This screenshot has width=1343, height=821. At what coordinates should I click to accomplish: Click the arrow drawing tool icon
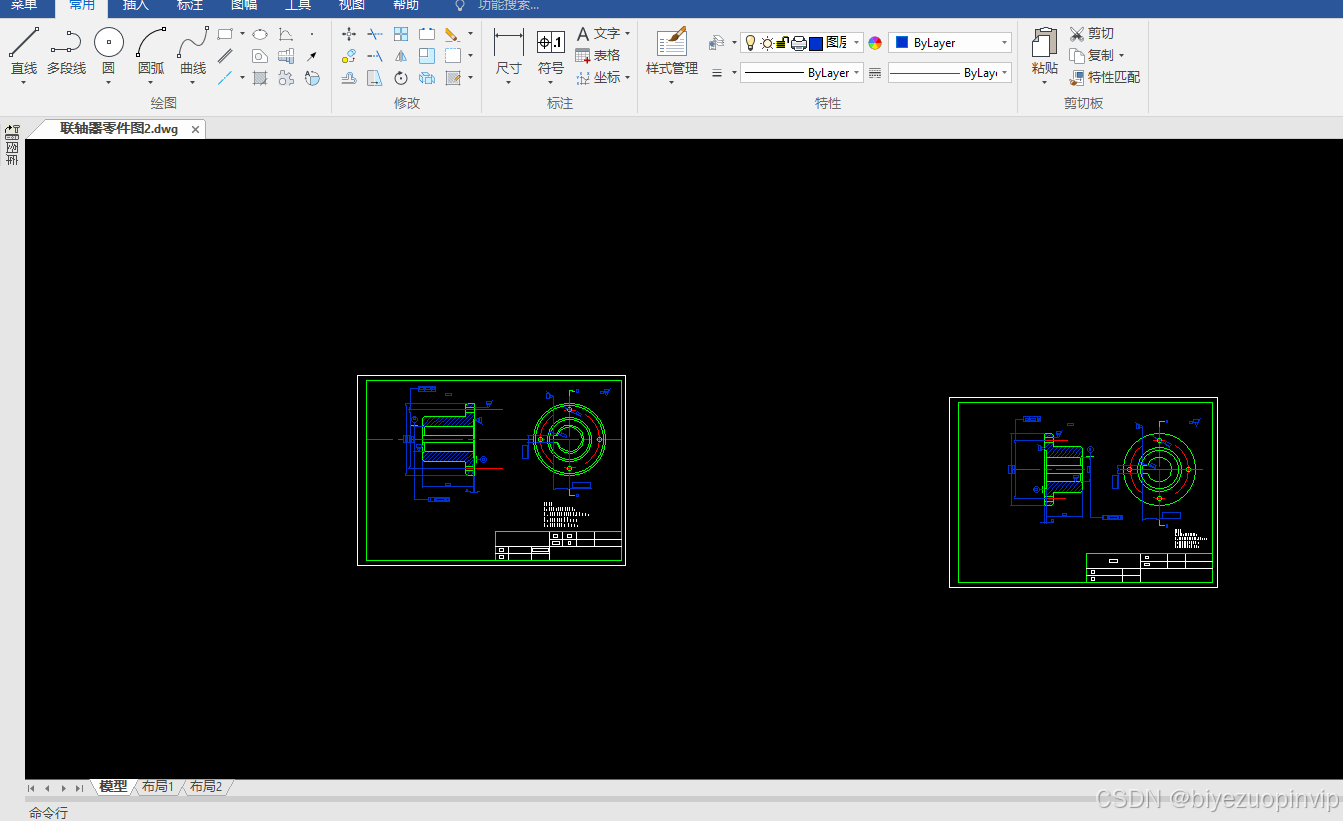[312, 56]
